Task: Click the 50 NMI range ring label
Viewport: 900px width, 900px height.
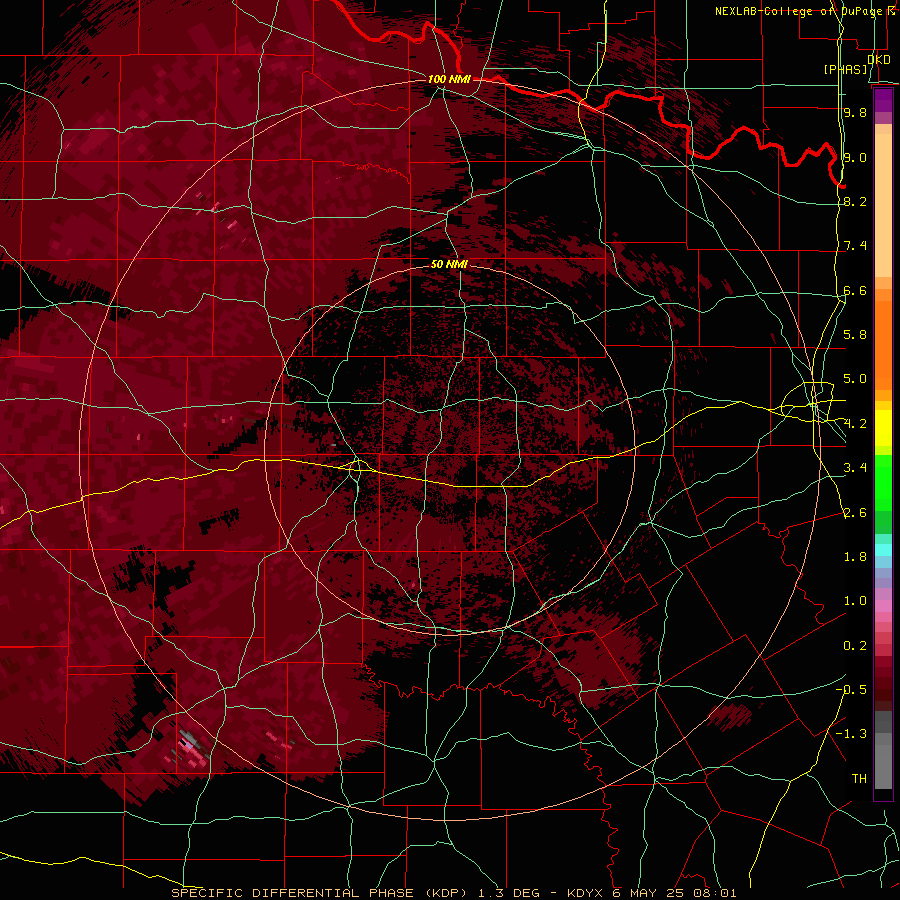Action: point(449,264)
